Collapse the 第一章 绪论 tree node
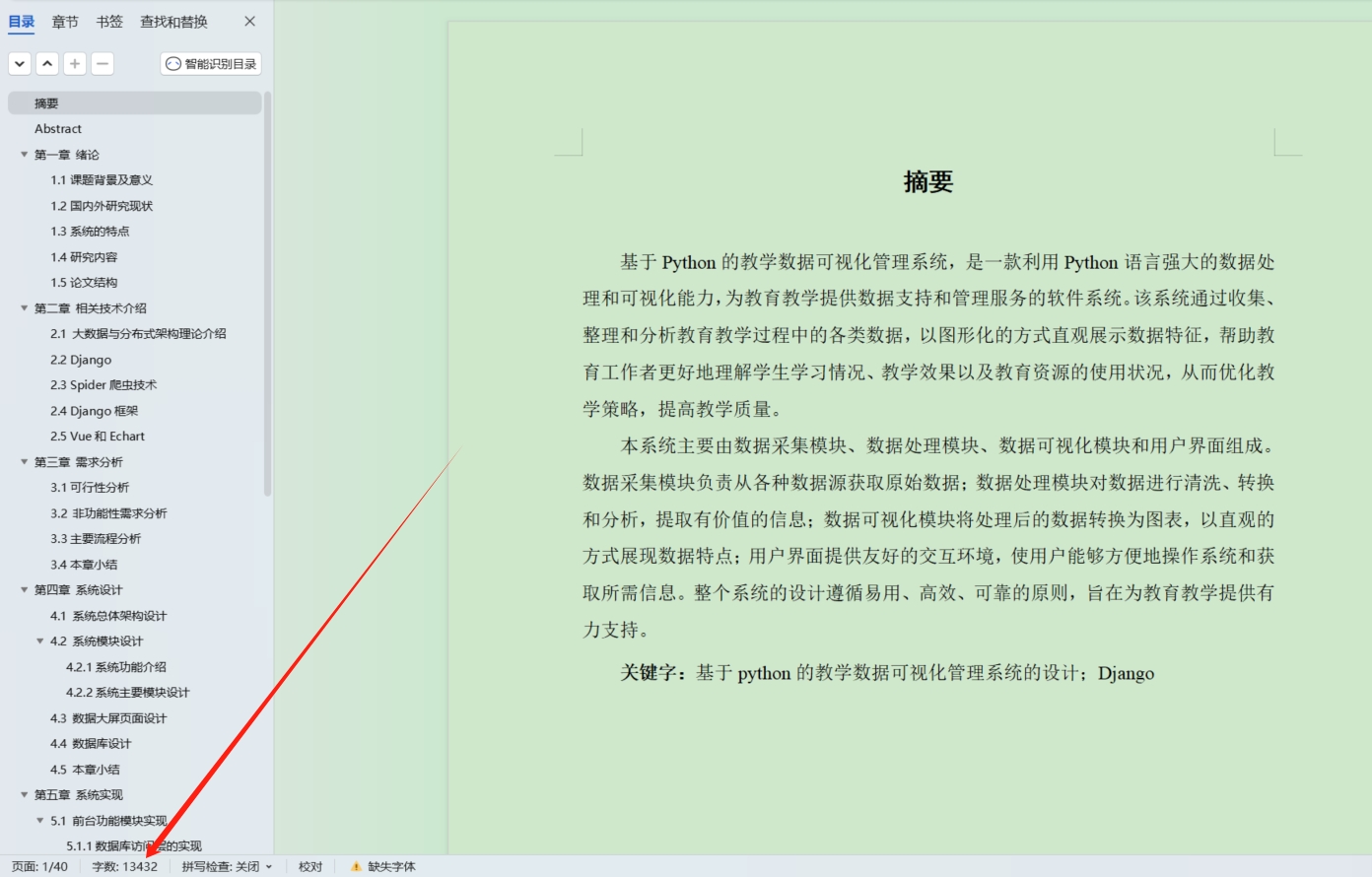 click(x=25, y=155)
